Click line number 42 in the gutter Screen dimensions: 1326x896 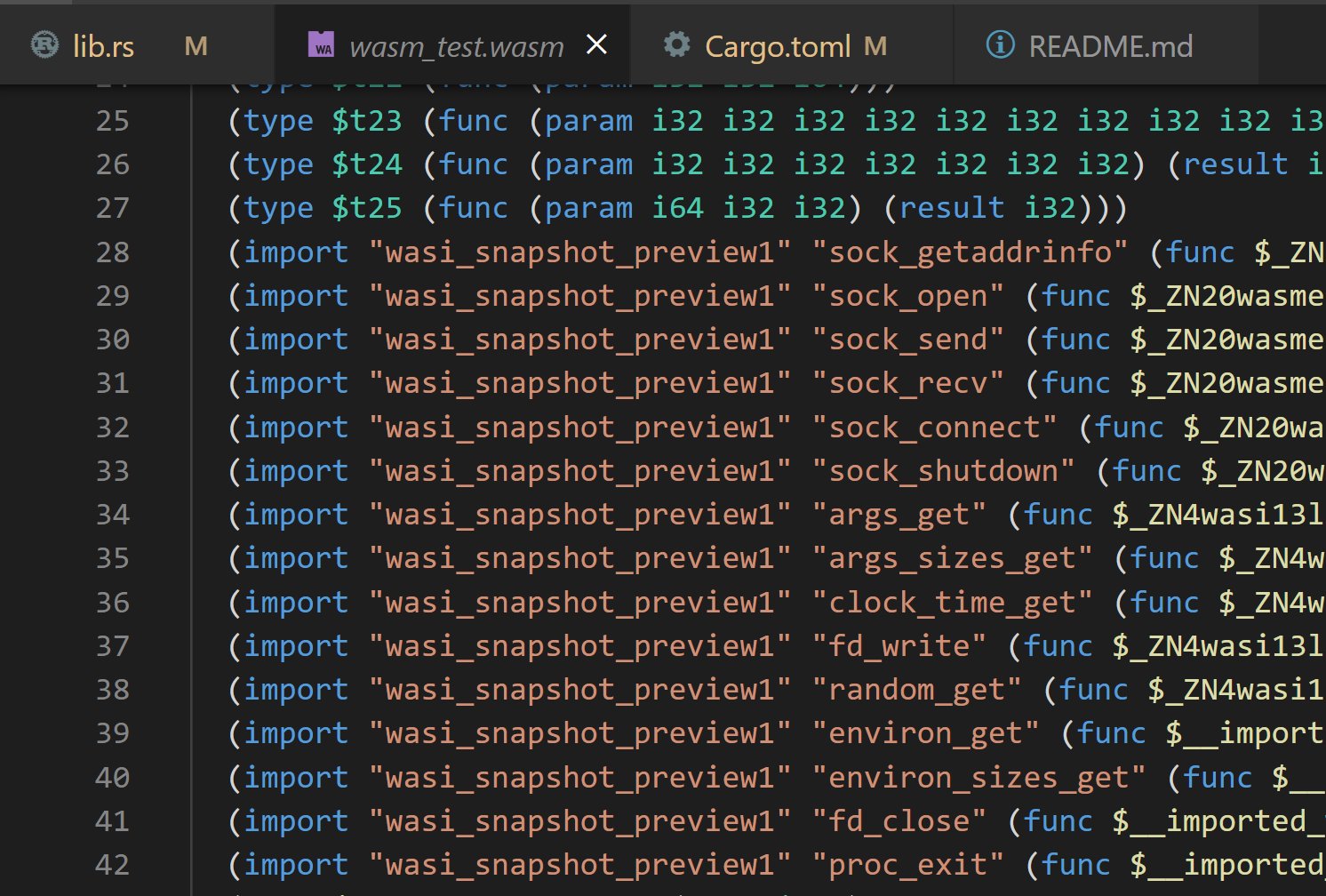click(x=113, y=865)
